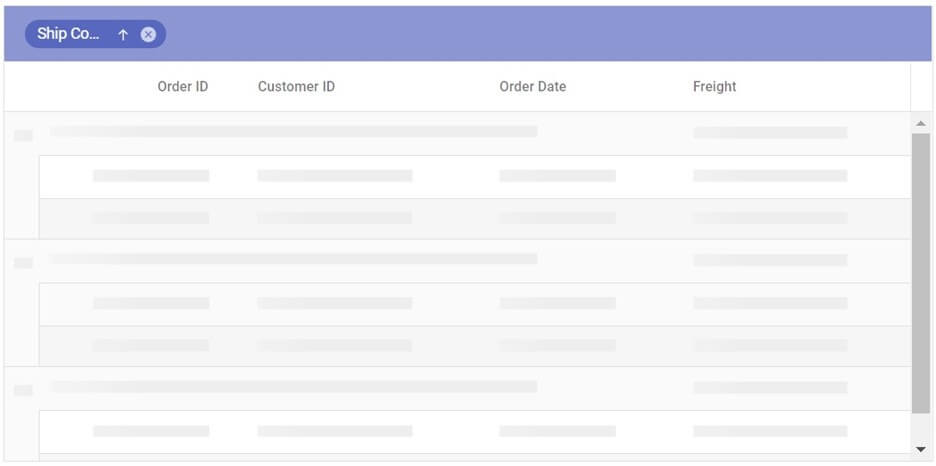Sort by the Order ID column header
This screenshot has width=936, height=466.
click(182, 87)
